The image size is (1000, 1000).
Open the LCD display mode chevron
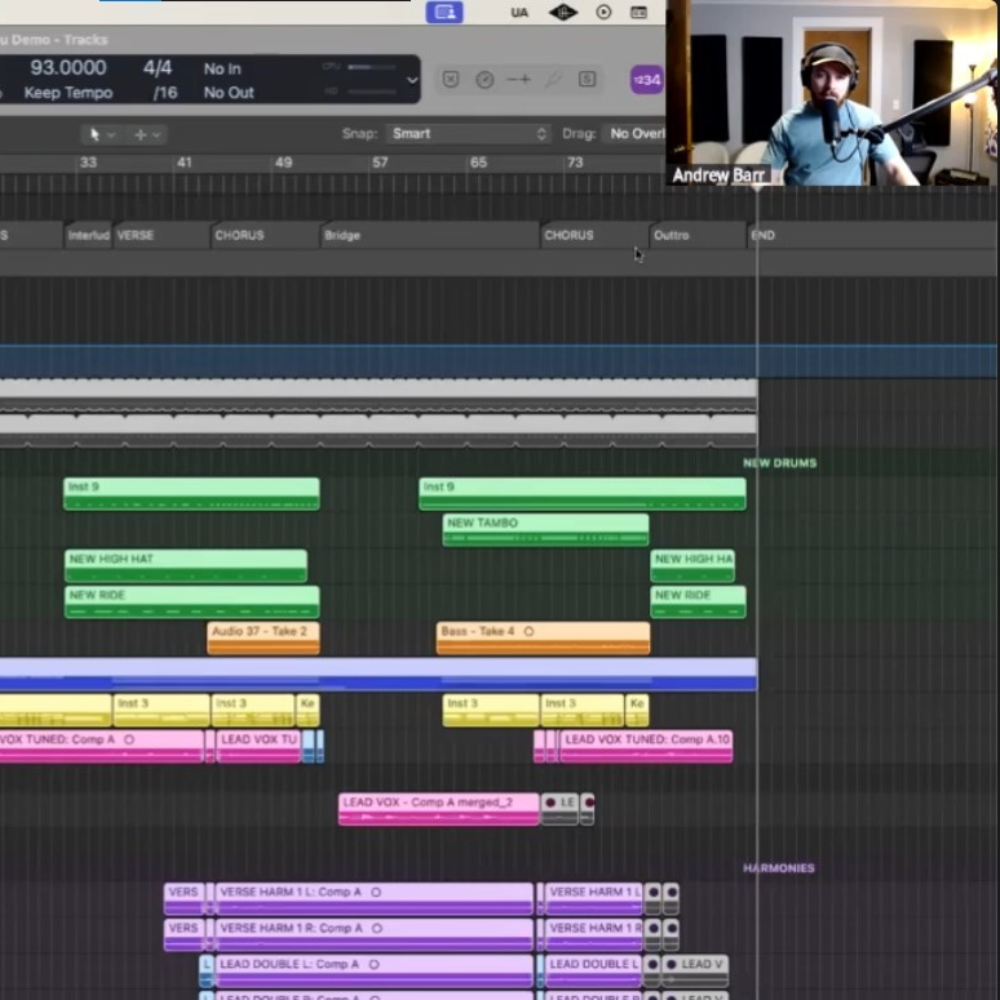pyautogui.click(x=411, y=80)
